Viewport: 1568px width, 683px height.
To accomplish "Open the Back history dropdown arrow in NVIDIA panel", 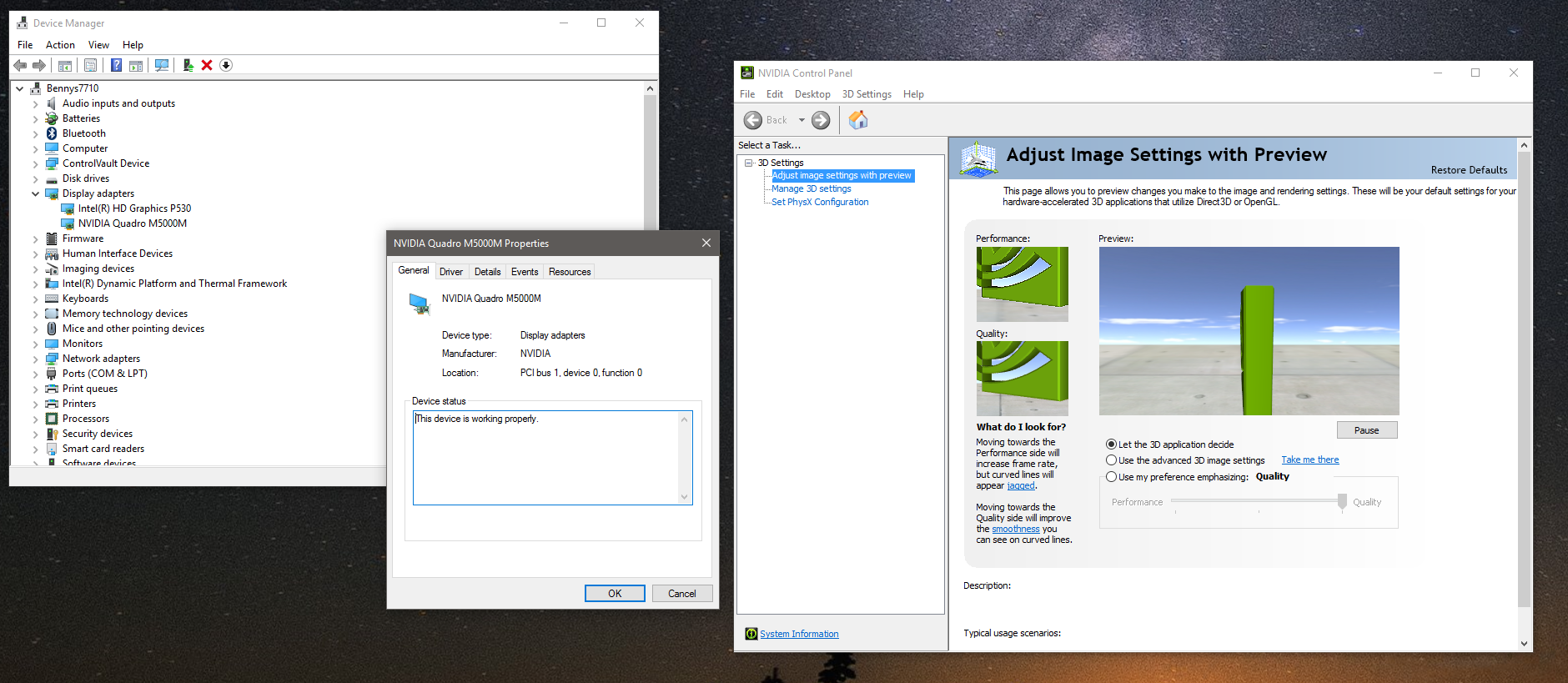I will pyautogui.click(x=802, y=120).
